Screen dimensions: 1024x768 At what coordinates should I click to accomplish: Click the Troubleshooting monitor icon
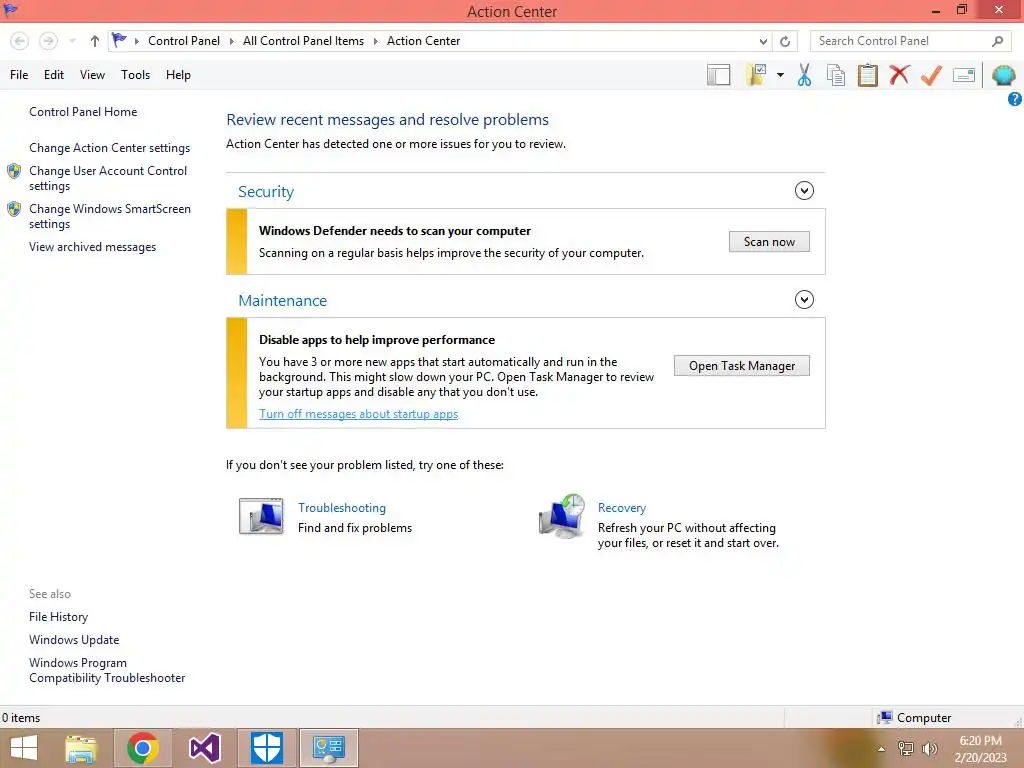point(261,516)
